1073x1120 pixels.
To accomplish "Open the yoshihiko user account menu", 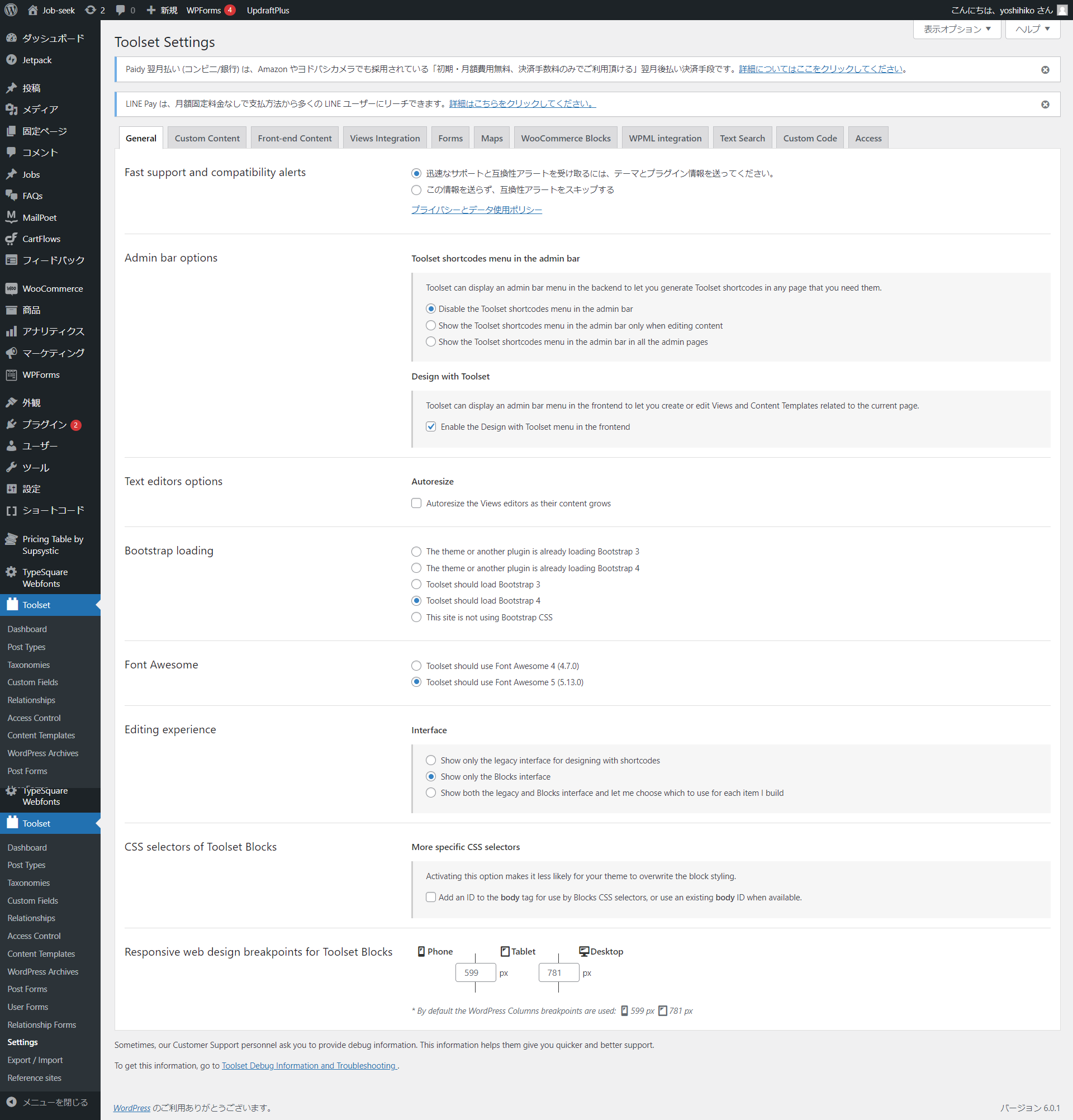I will click(1009, 10).
